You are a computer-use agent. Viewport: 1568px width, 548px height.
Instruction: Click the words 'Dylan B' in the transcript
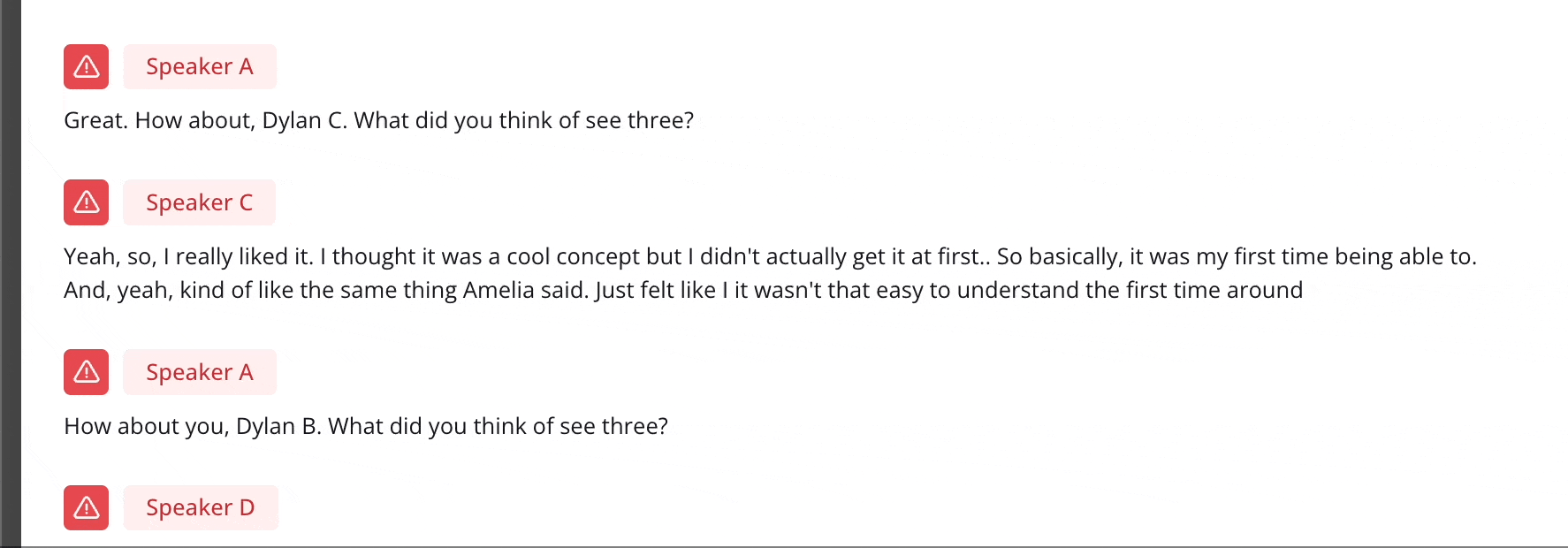point(278,426)
